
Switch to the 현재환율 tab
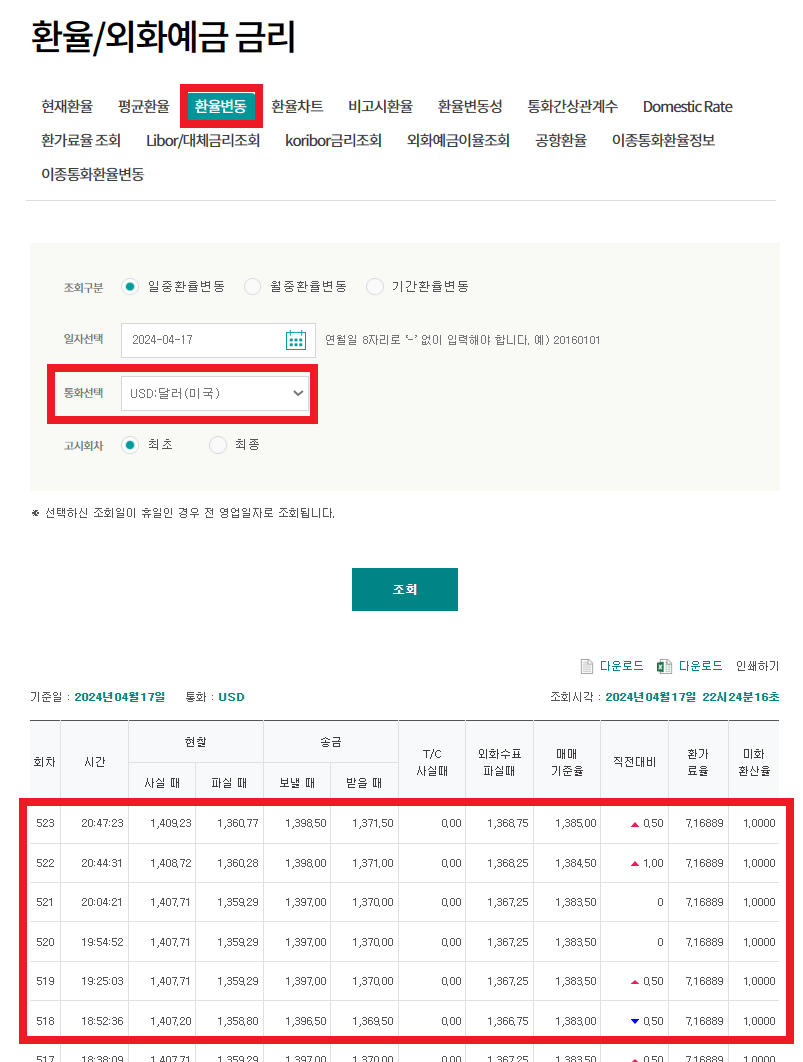coord(66,106)
